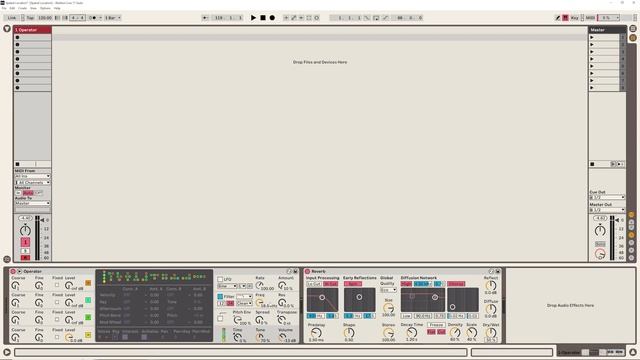Click the Tap tempo button
Screen dimensions: 640x360
tap(31, 18)
